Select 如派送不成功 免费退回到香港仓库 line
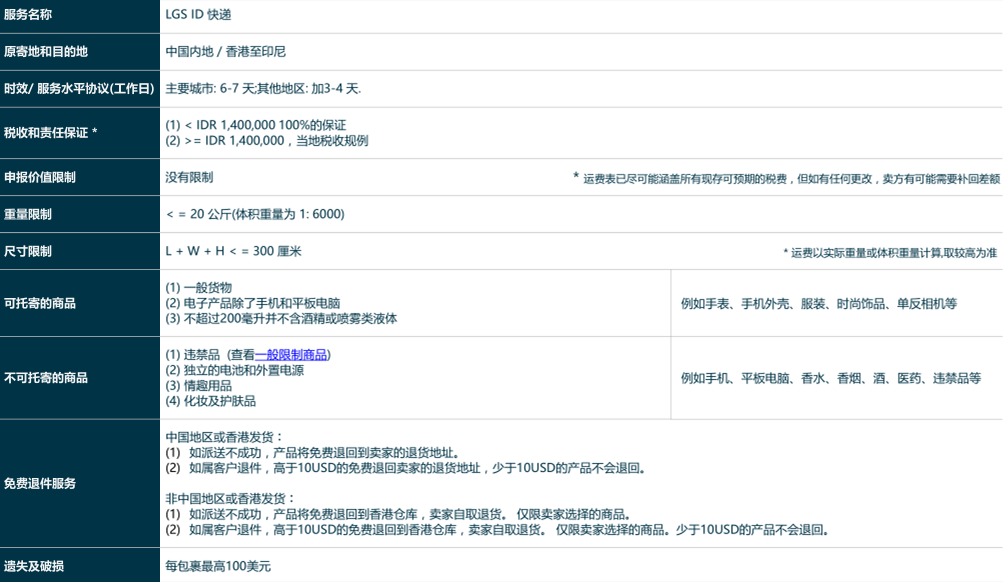The width and height of the screenshot is (1003, 582). pyautogui.click(x=399, y=514)
